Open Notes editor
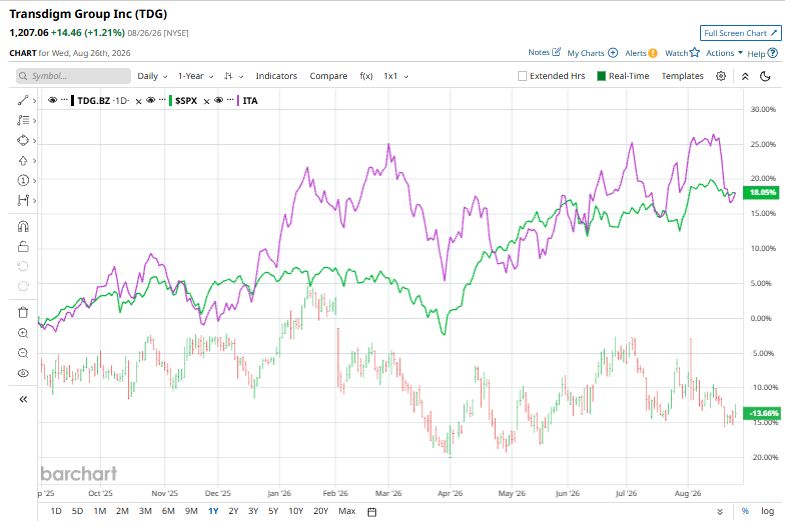The width and height of the screenshot is (785, 527). (x=544, y=52)
